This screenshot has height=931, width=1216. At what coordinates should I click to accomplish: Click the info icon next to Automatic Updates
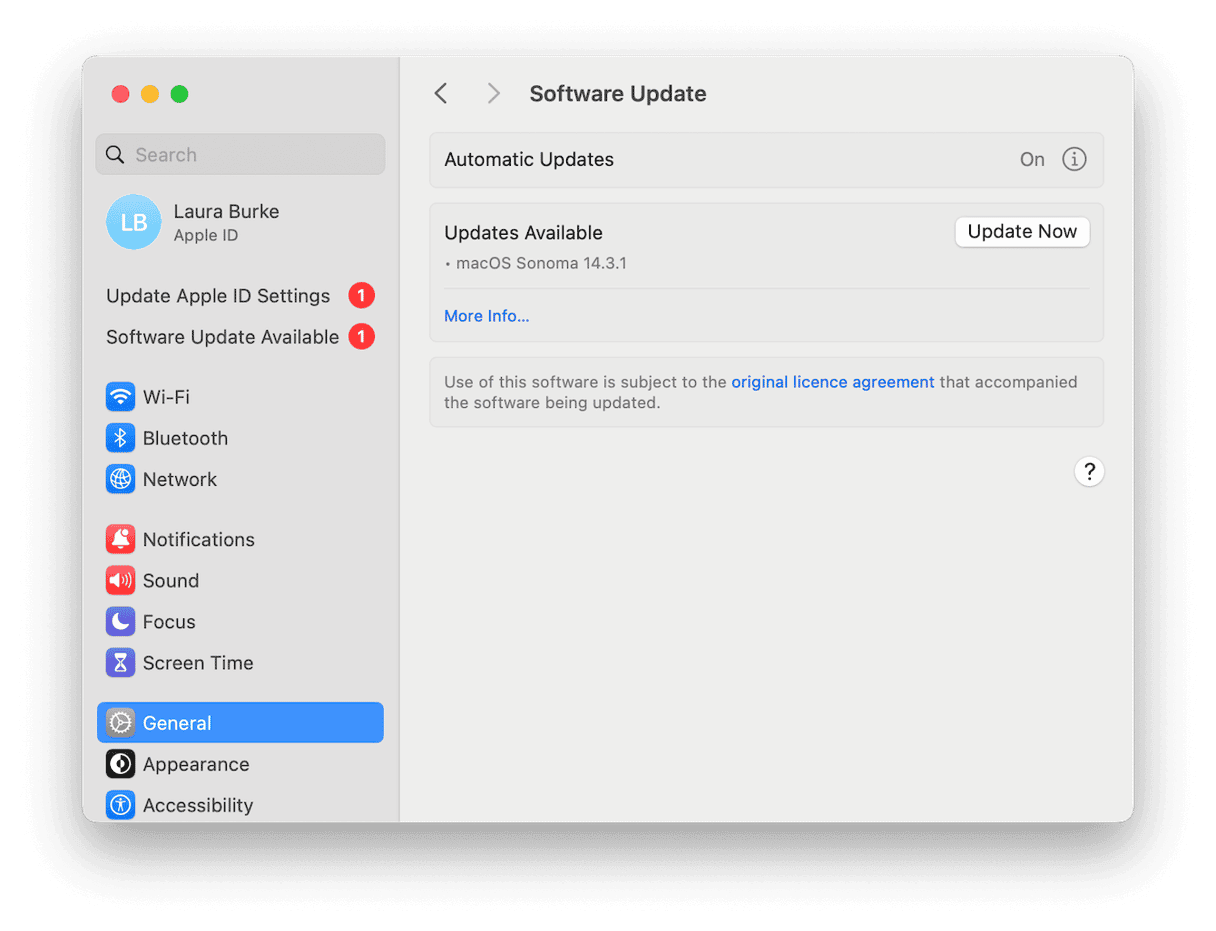point(1074,159)
